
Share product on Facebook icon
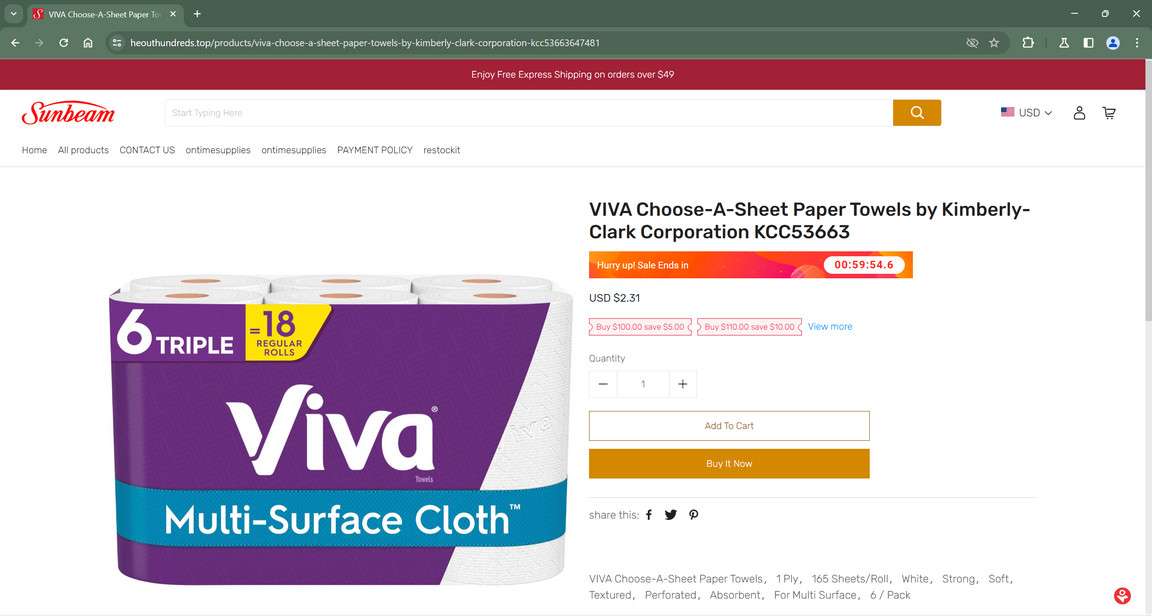pyautogui.click(x=649, y=515)
